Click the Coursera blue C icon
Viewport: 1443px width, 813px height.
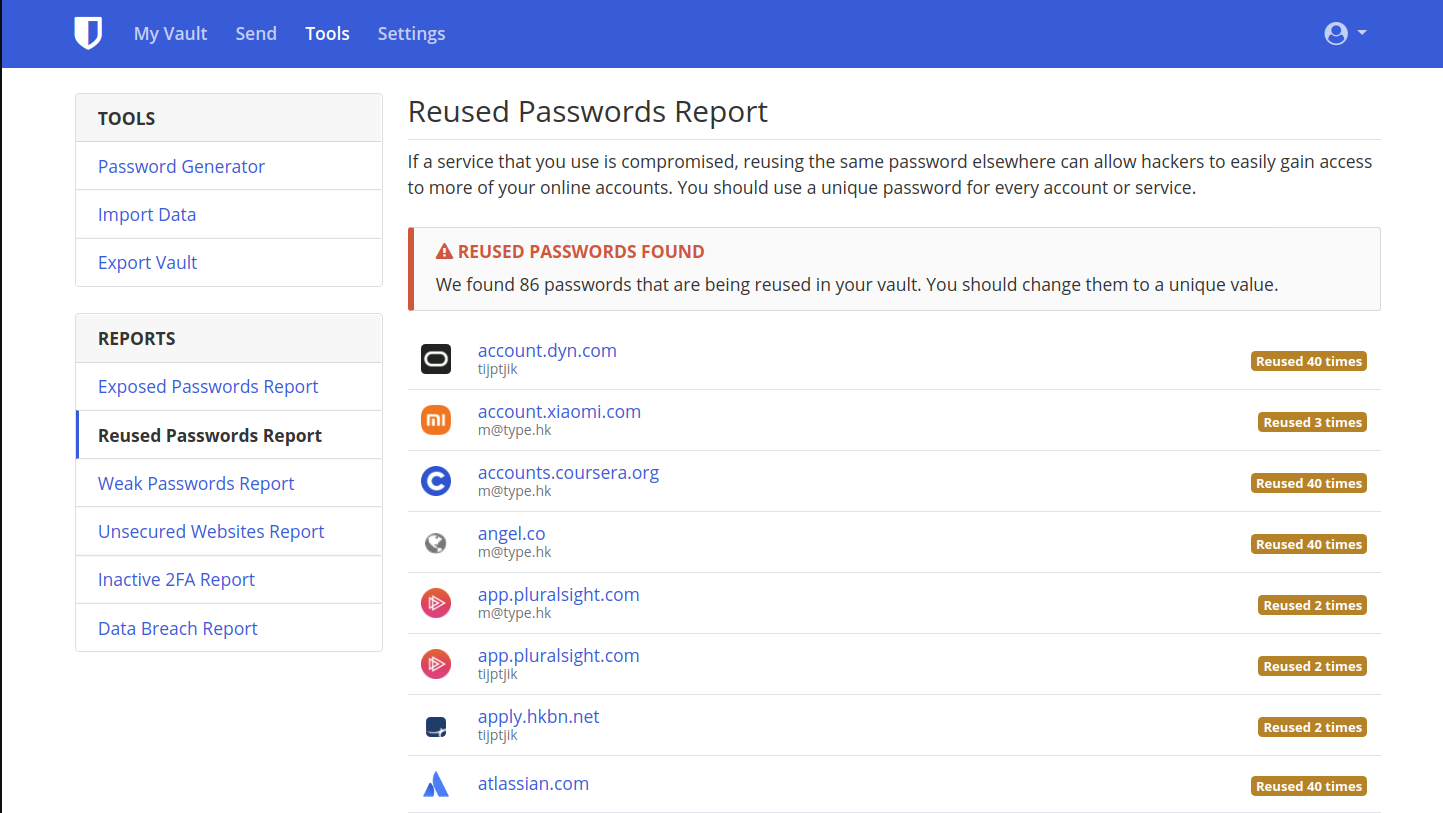point(436,481)
